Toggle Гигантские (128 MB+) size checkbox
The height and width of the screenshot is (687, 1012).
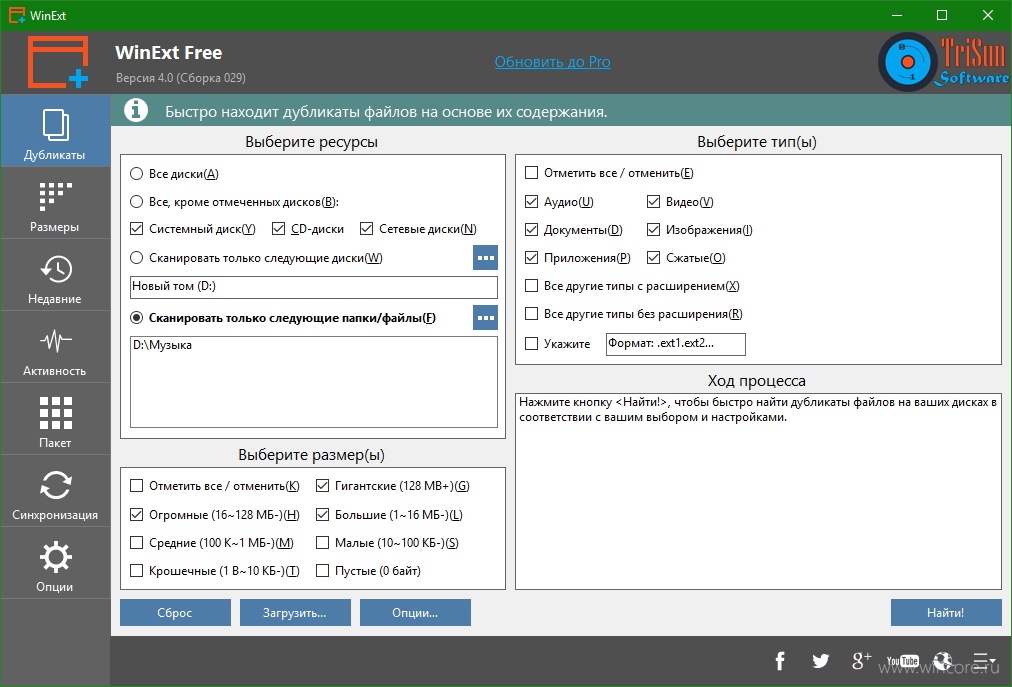click(x=392, y=486)
